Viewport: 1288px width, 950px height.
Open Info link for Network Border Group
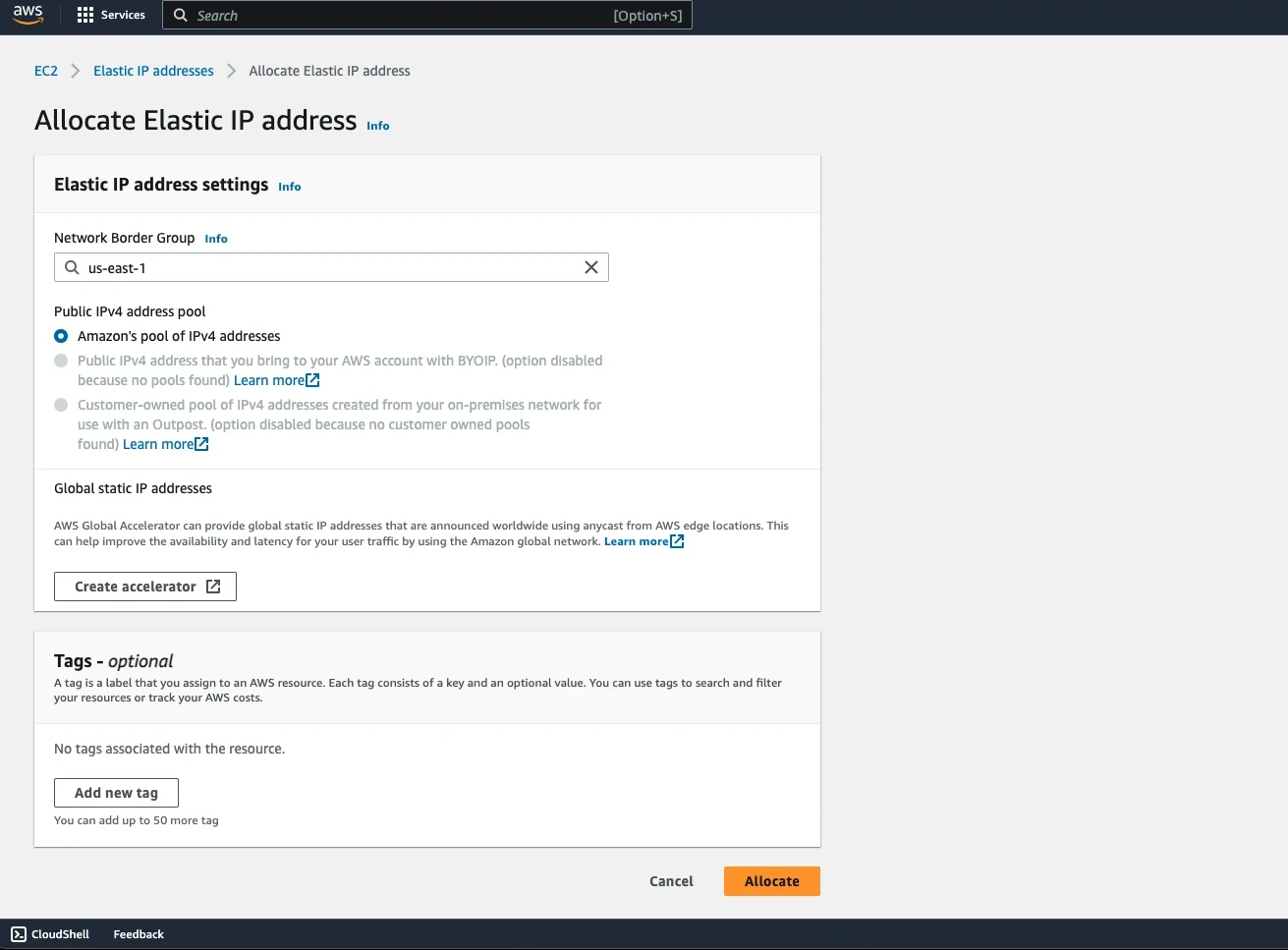pos(216,239)
